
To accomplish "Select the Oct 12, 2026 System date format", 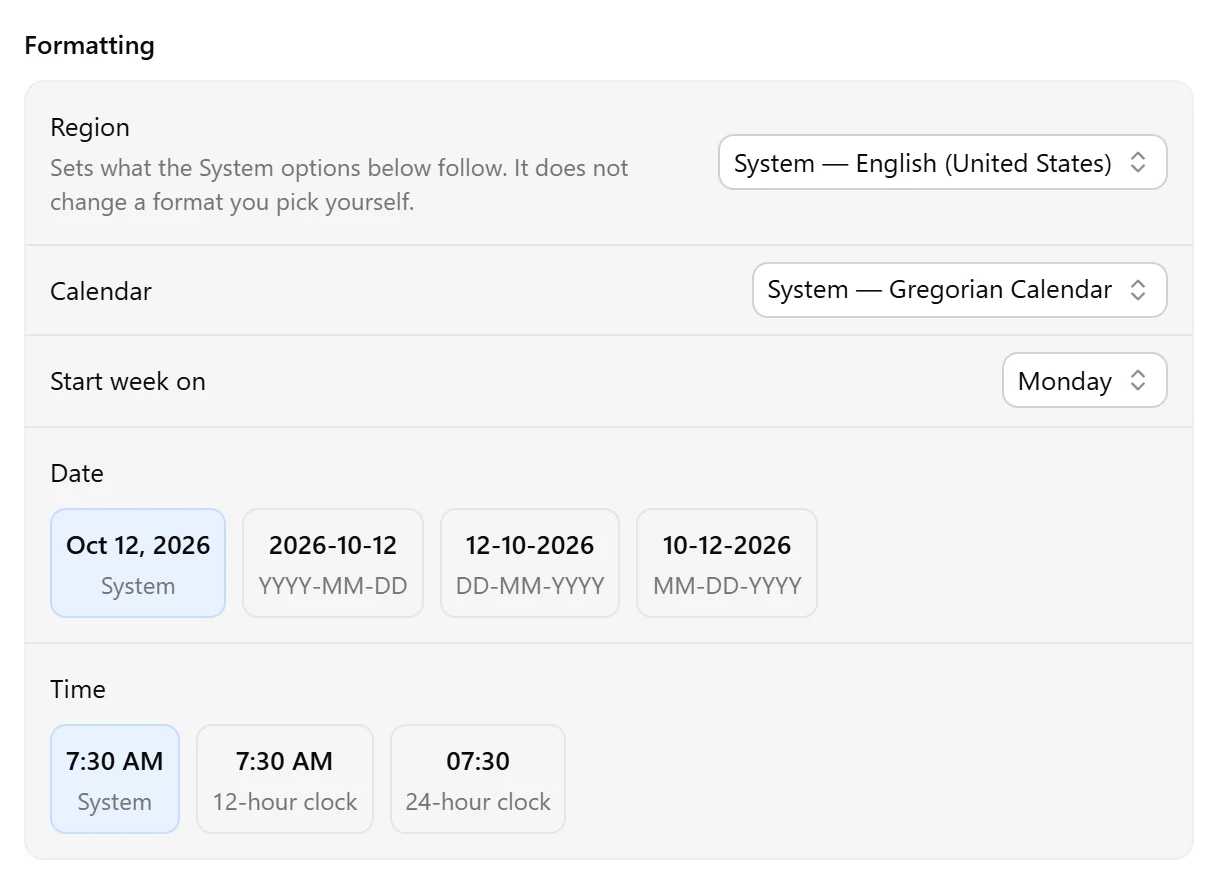I will (x=138, y=563).
